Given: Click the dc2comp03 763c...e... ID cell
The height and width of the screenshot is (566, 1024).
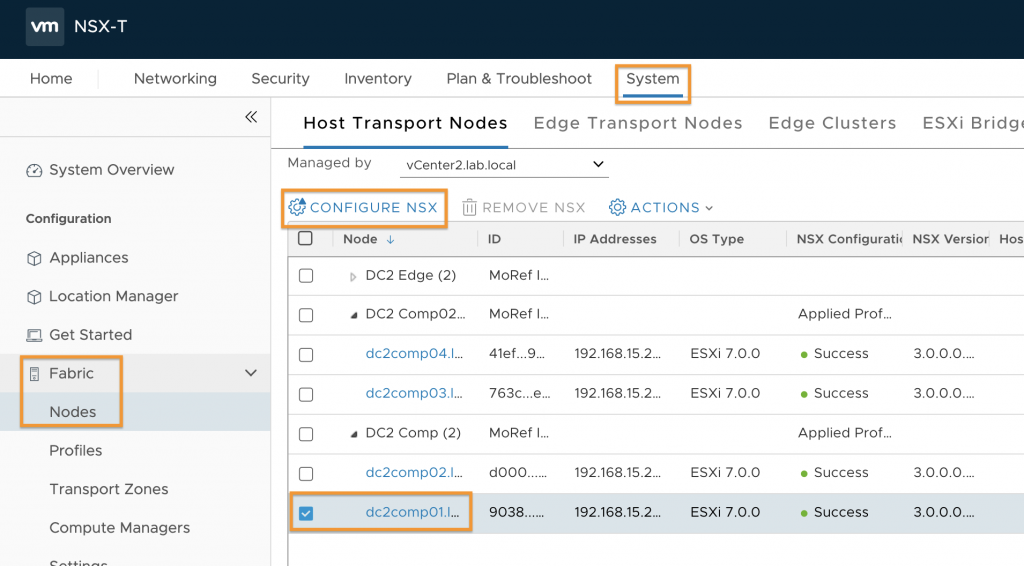Looking at the screenshot, I should point(519,394).
